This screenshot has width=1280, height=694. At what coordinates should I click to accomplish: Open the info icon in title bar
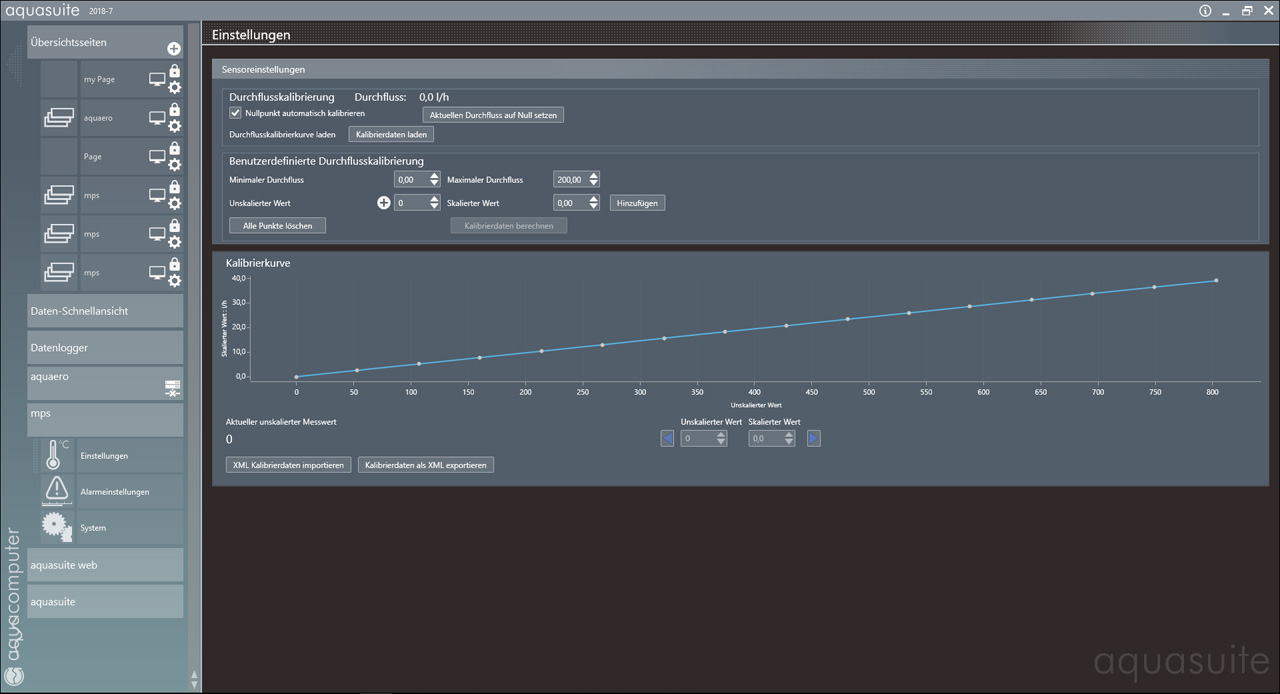click(x=1205, y=11)
